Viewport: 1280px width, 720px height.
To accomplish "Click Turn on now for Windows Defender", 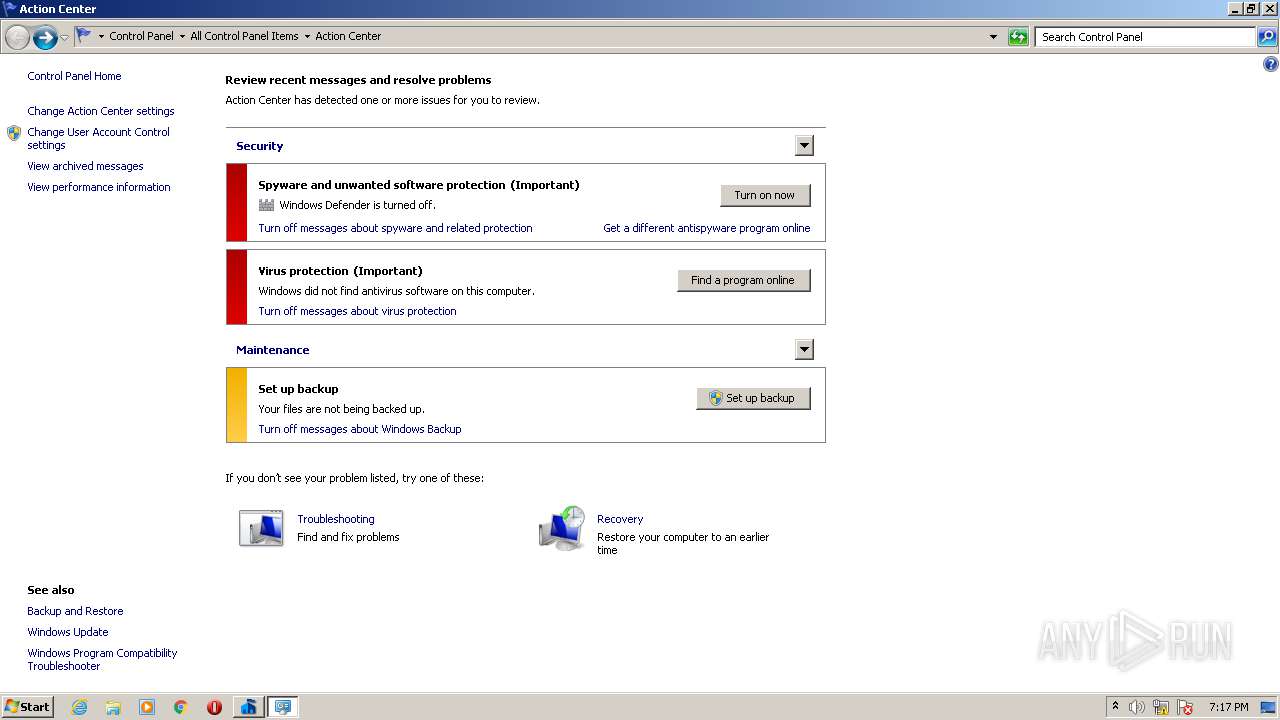I will (x=765, y=195).
